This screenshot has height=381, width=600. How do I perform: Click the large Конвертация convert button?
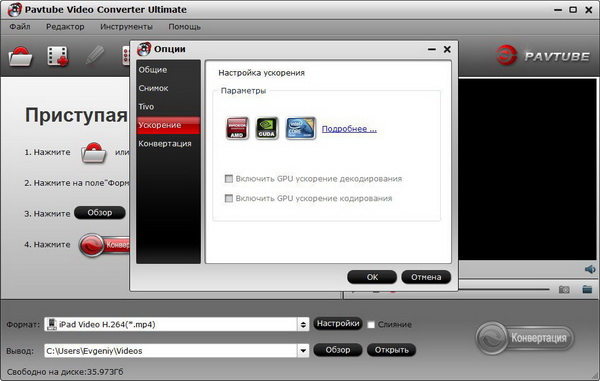tap(525, 338)
